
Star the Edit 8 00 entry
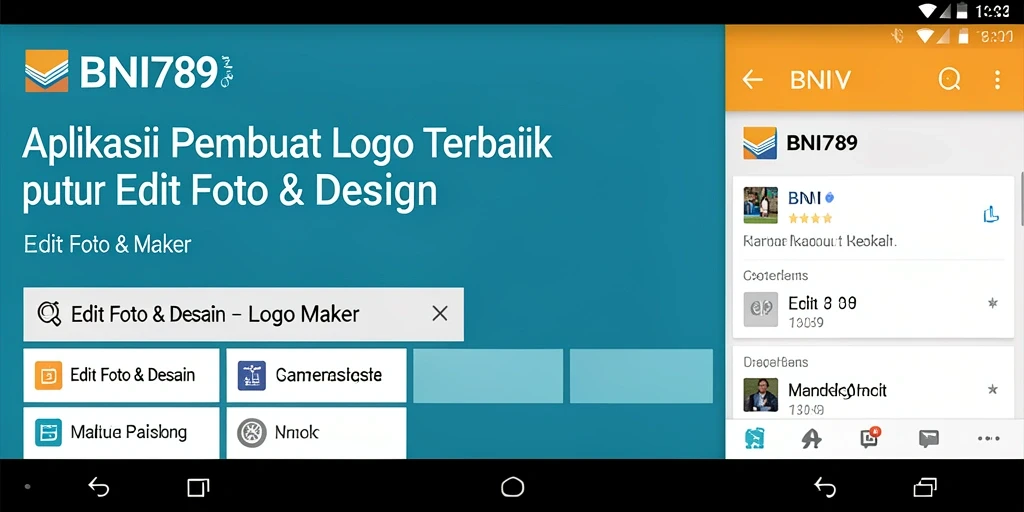(x=993, y=303)
